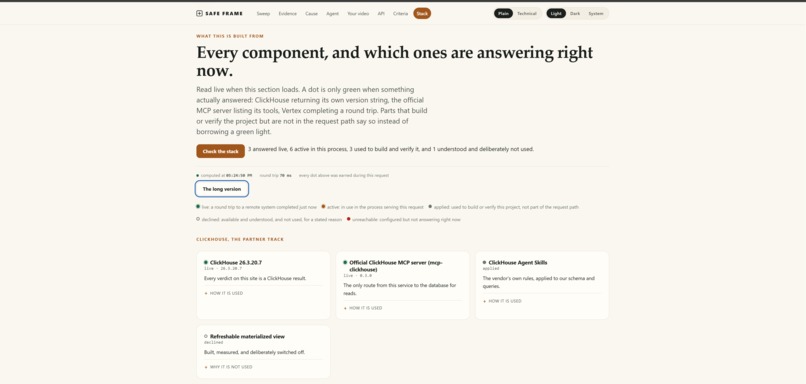Click status dot beside ClickHouse Agent Skills
Image resolution: width=806 pixels, height=384 pixels.
(x=484, y=262)
